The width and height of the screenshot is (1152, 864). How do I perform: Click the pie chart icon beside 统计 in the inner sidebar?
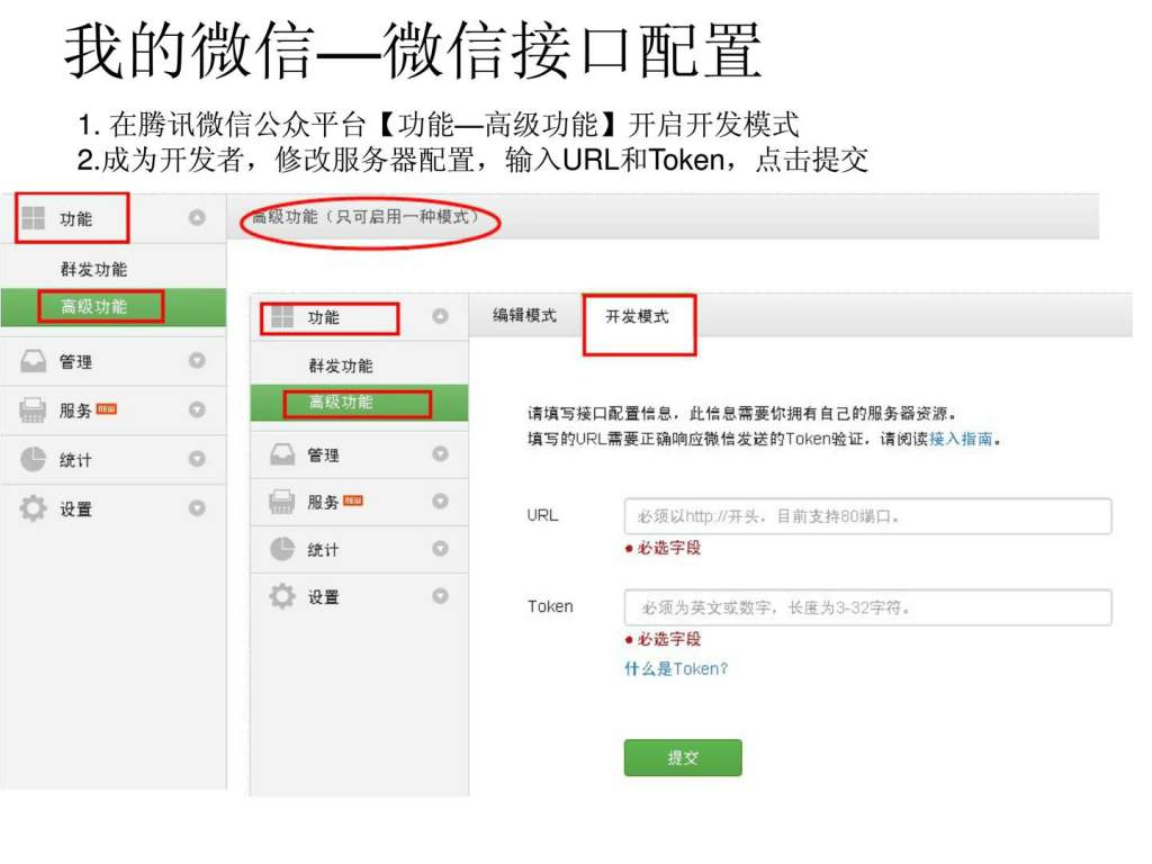(x=282, y=549)
